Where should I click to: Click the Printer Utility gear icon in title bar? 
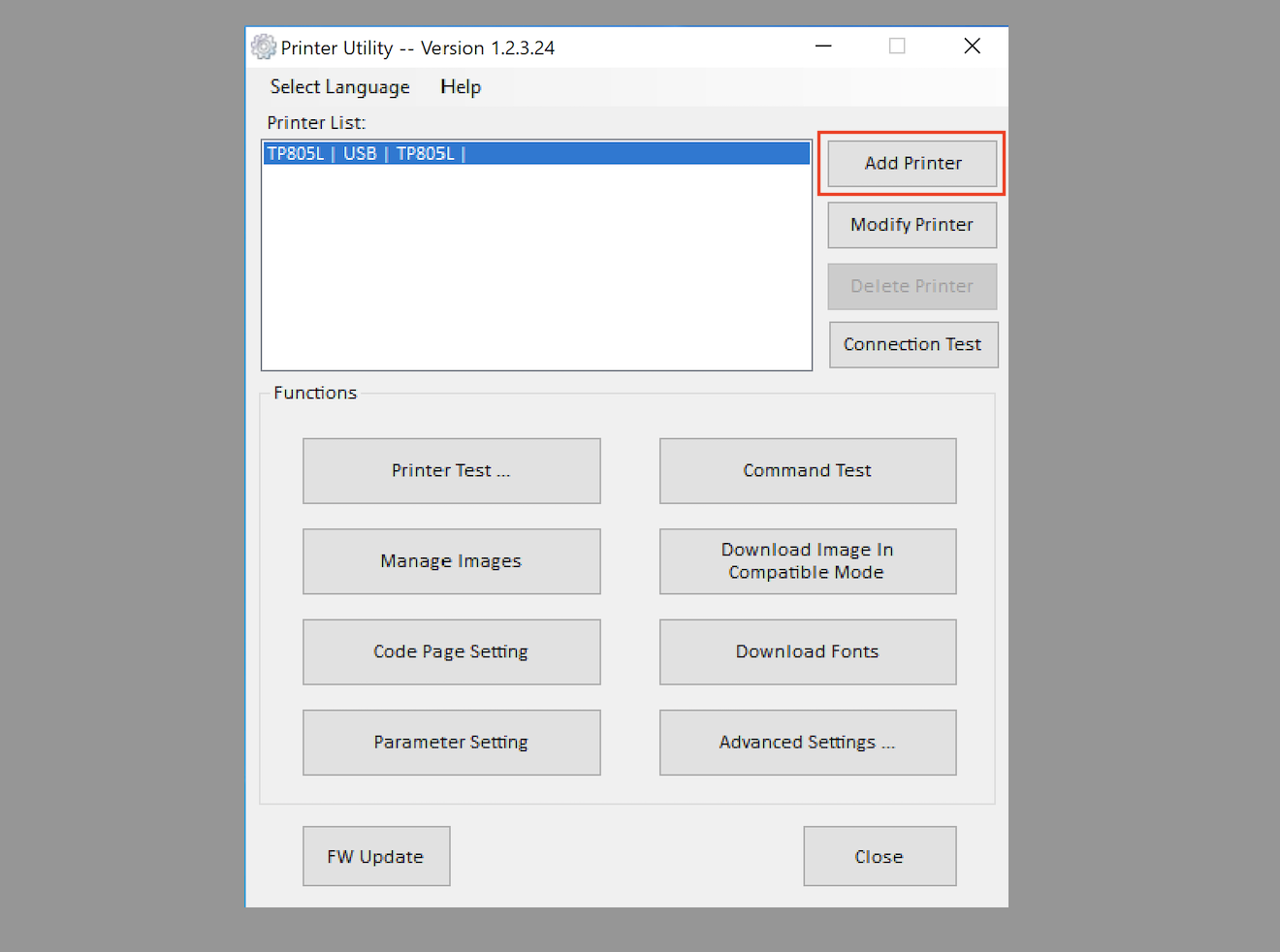[x=263, y=48]
